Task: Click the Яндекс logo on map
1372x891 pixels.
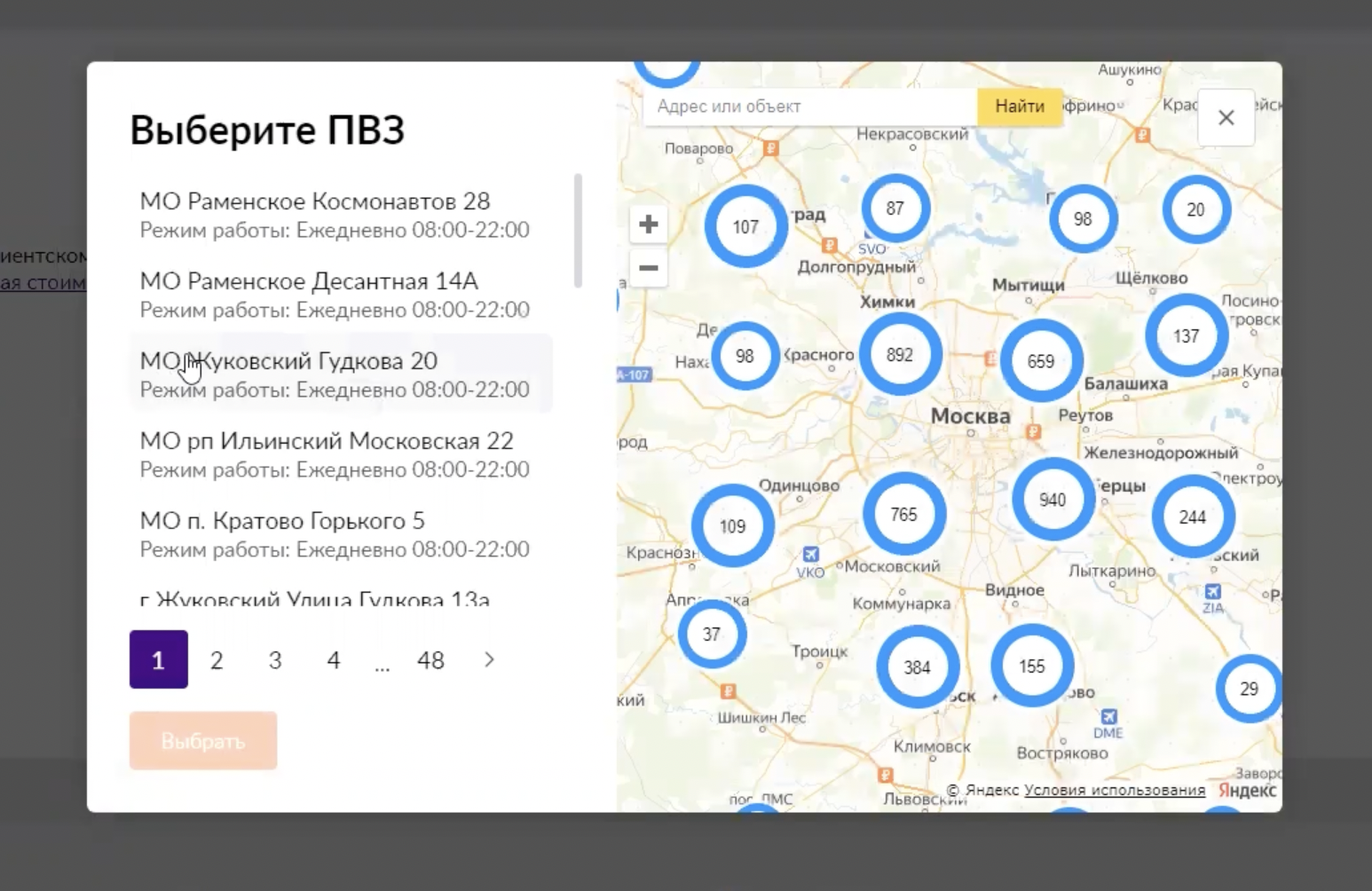Action: (1247, 790)
